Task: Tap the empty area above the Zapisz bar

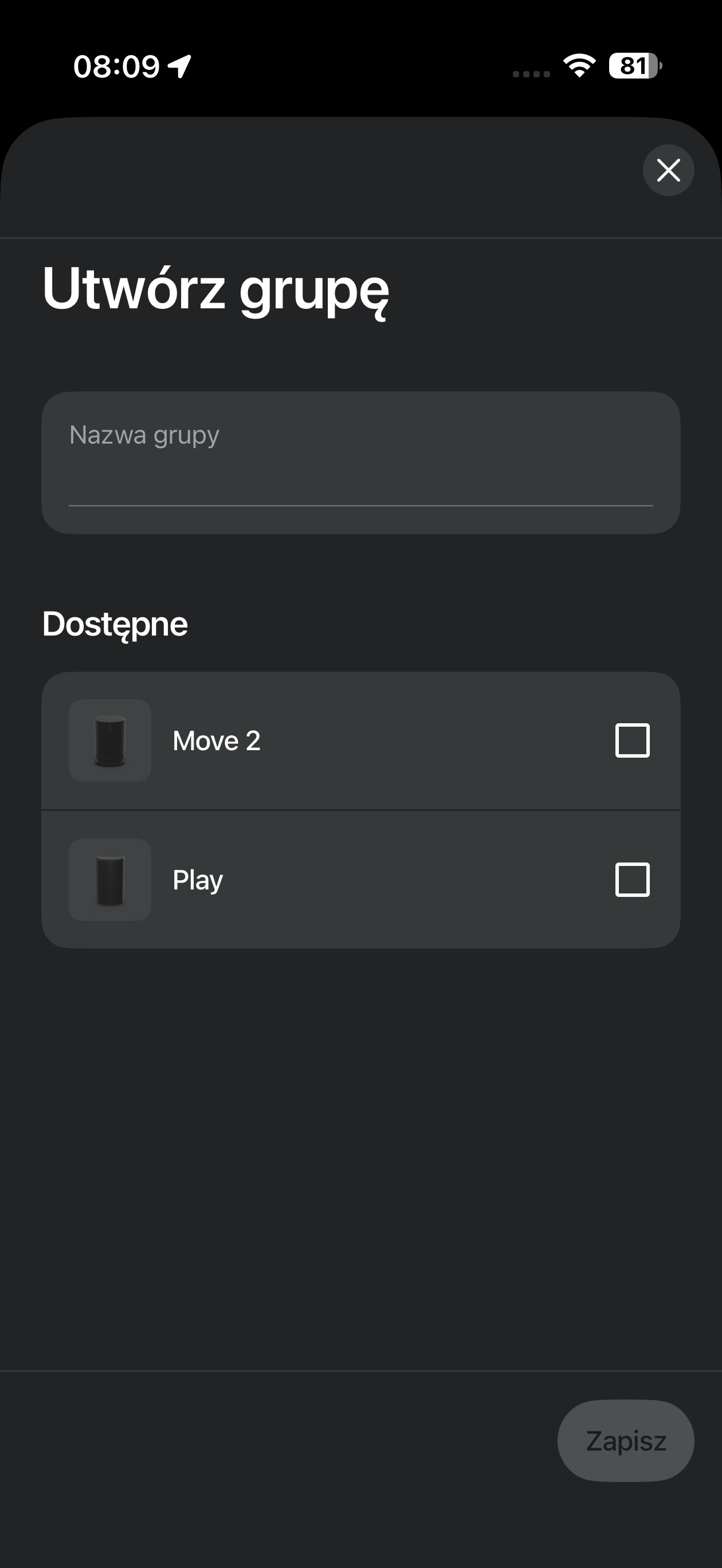Action: coord(360,1157)
